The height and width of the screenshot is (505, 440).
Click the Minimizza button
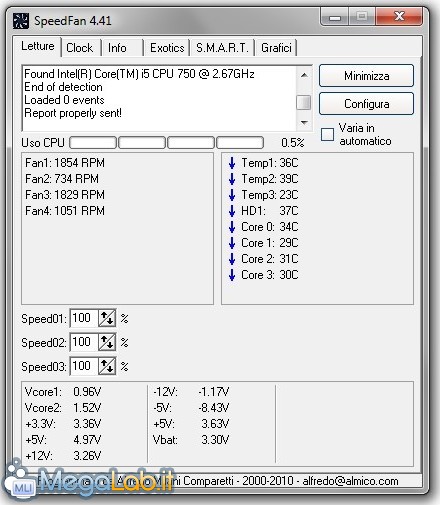(x=366, y=76)
